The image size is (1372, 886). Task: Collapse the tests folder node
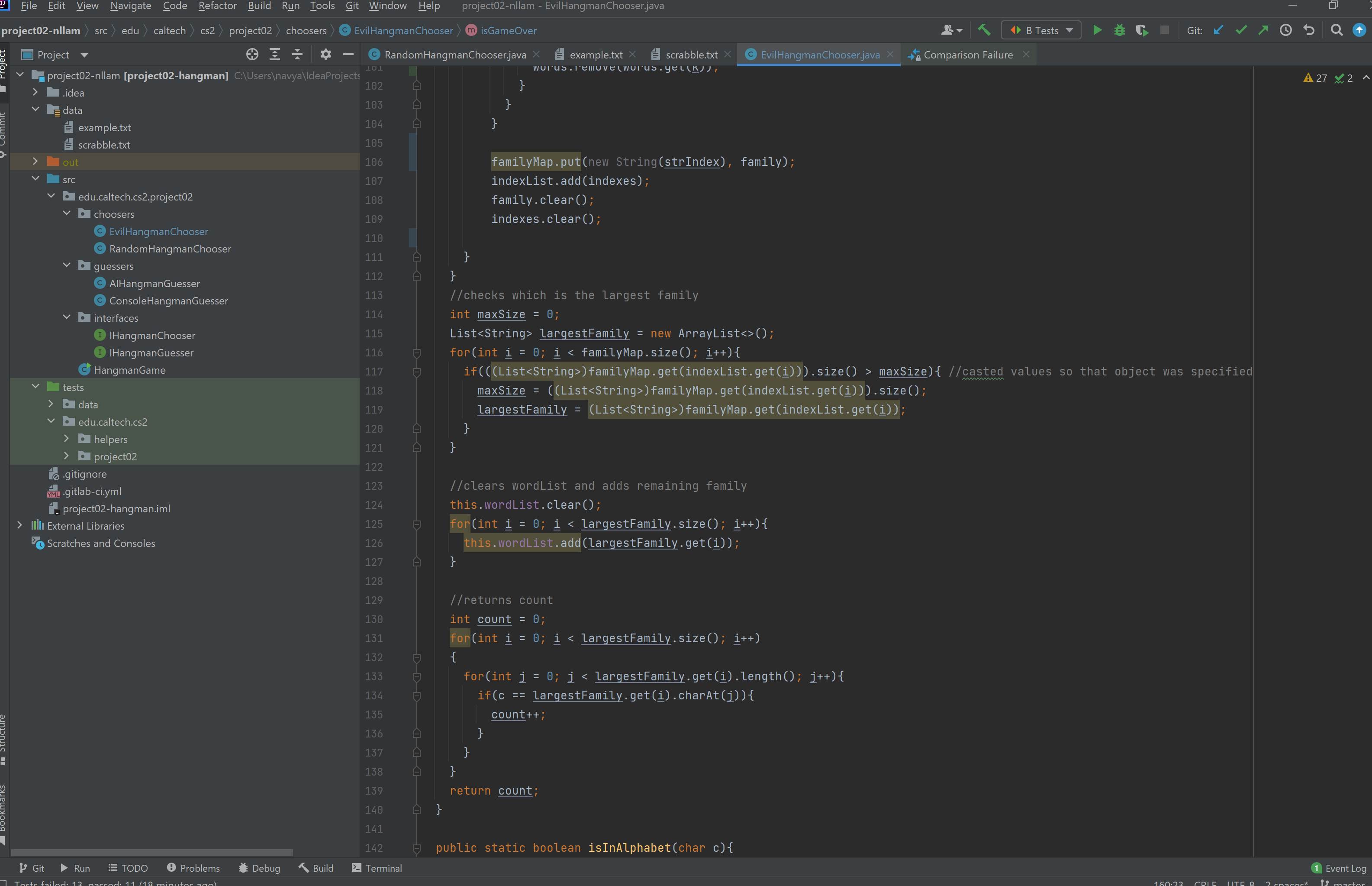coord(35,387)
